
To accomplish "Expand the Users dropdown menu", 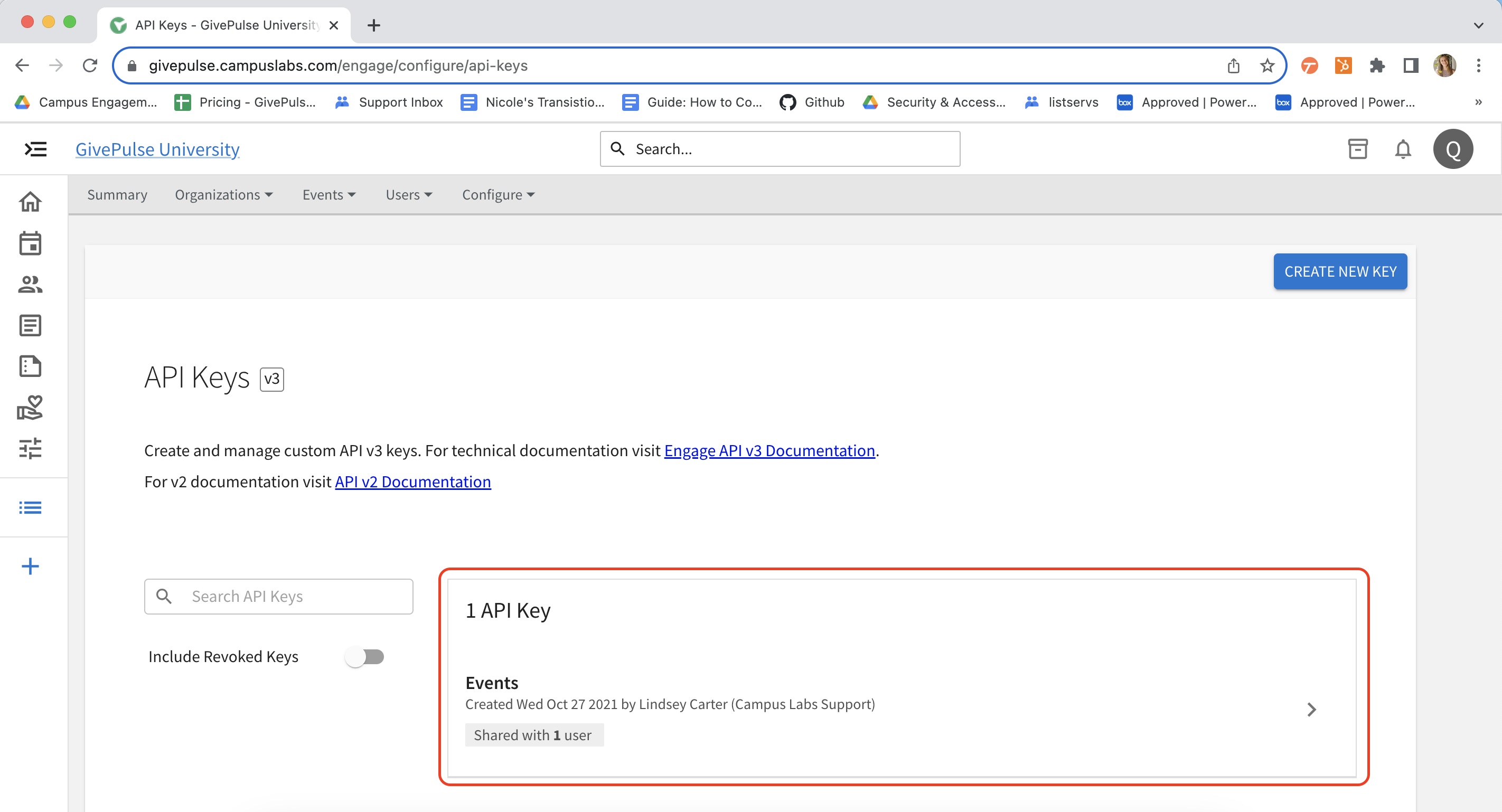I will (x=409, y=195).
